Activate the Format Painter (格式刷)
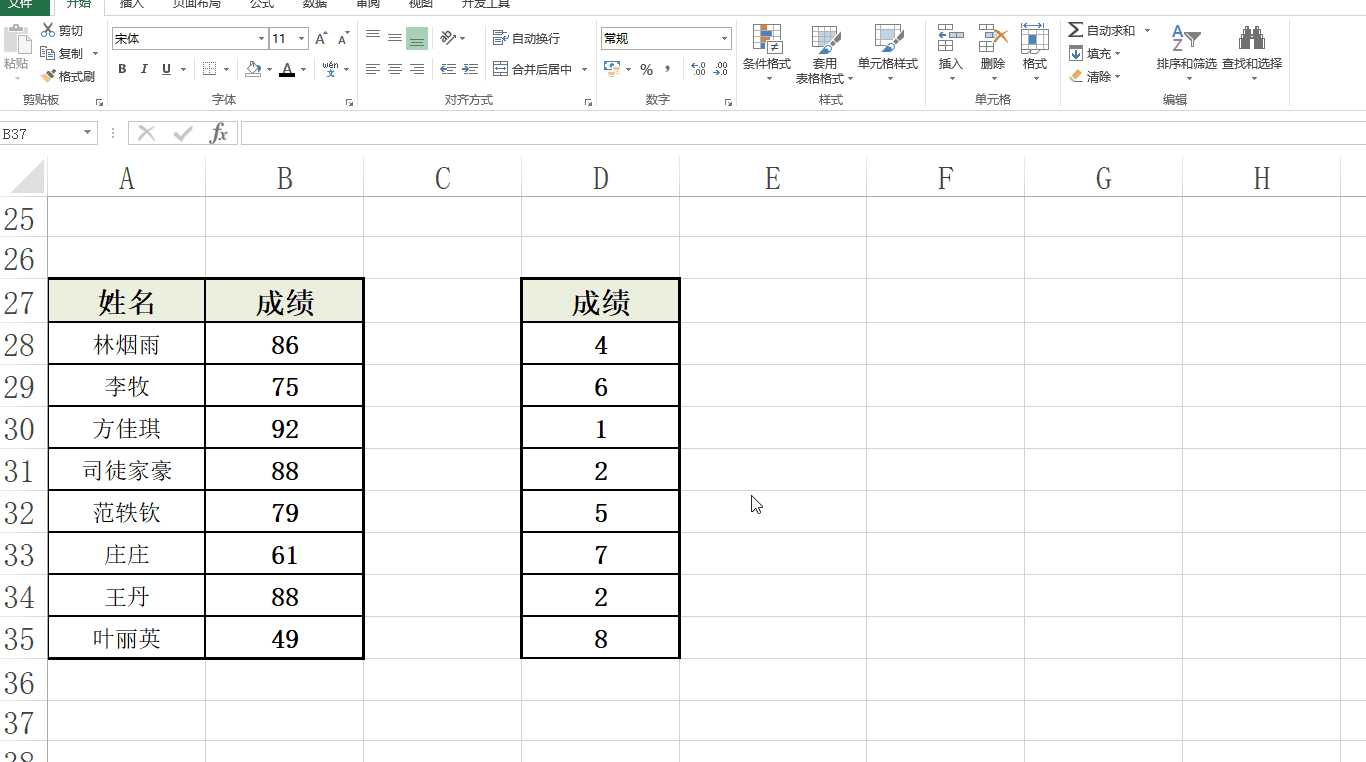This screenshot has height=762, width=1366. [68, 76]
